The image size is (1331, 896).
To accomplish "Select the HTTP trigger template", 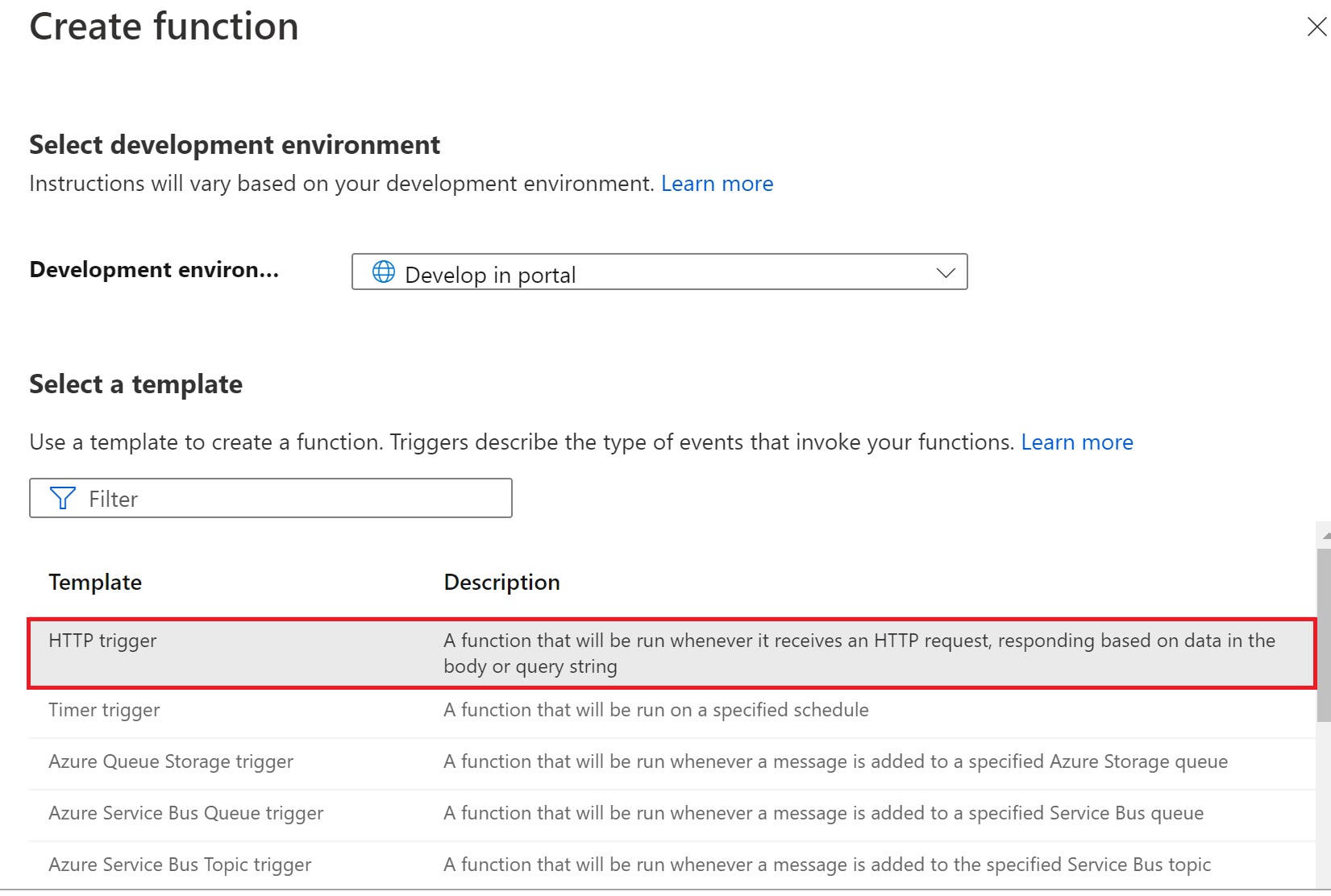I will tap(103, 641).
